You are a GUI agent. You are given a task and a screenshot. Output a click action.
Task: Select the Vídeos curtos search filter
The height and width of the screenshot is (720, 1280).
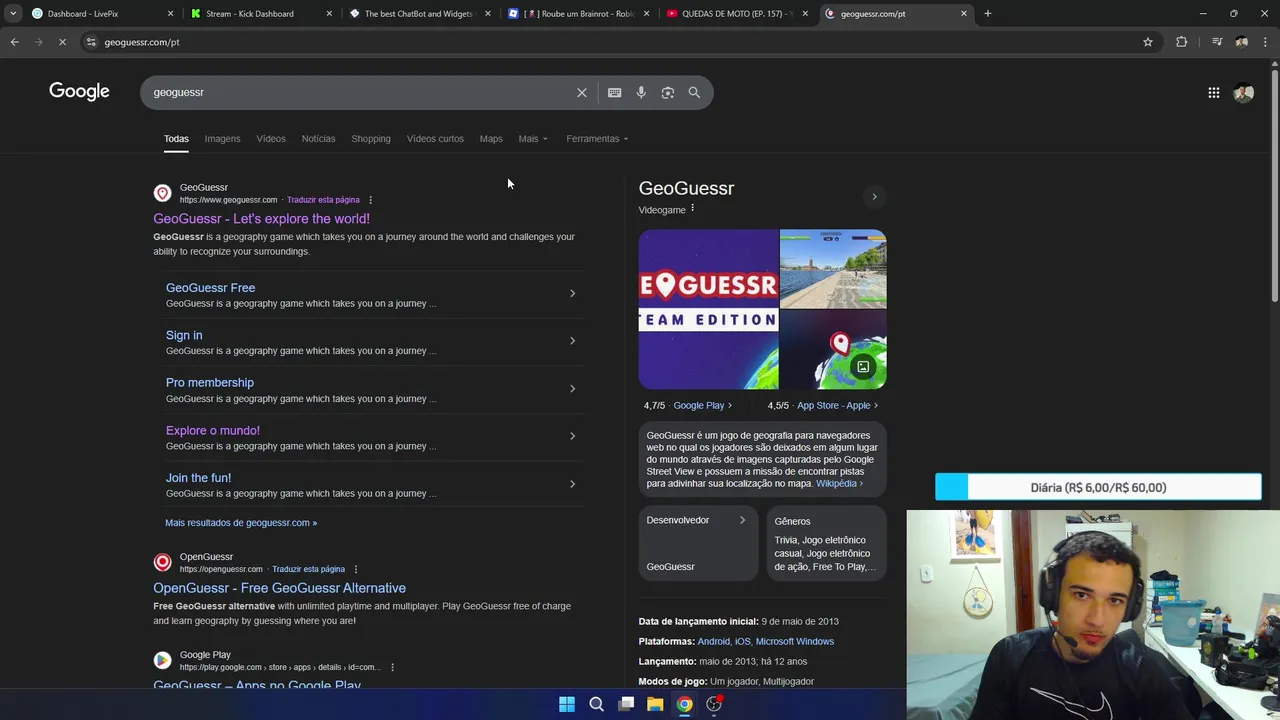[435, 138]
